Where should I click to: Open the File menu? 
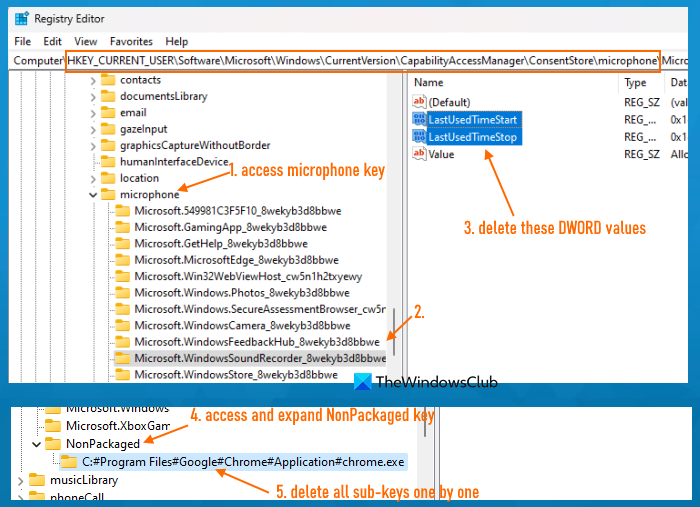(22, 42)
